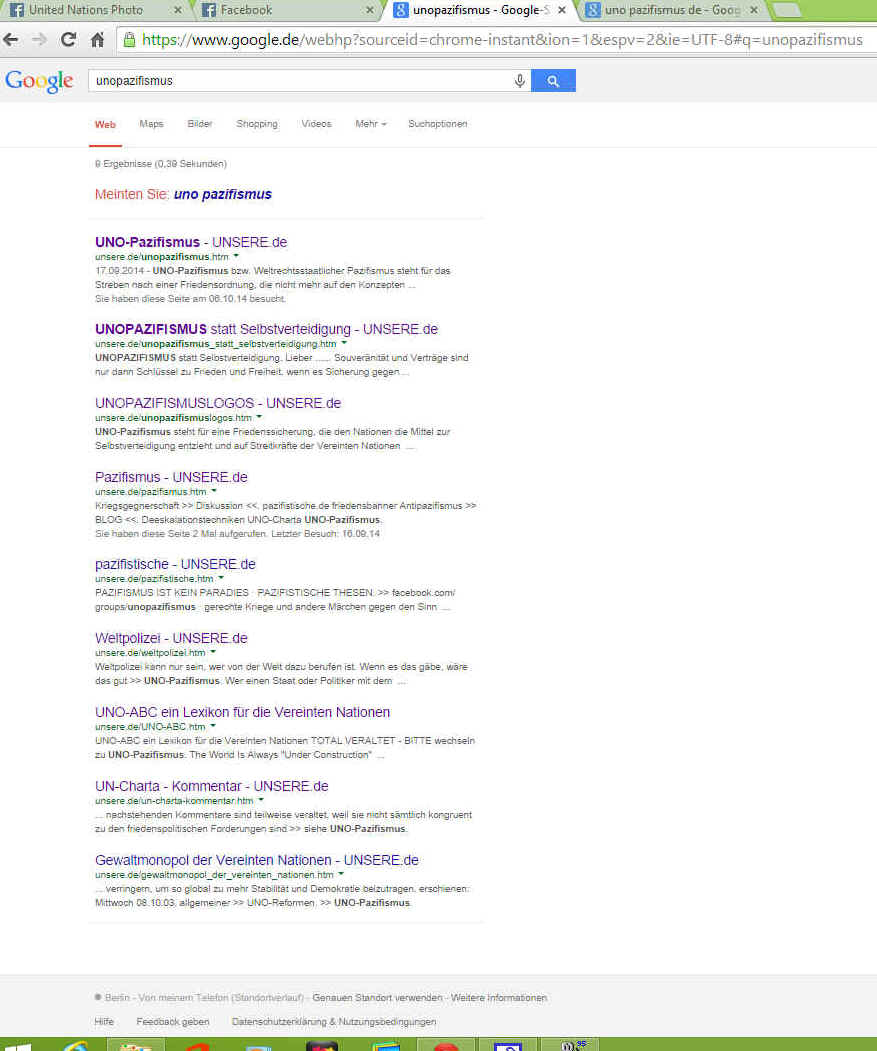The width and height of the screenshot is (877, 1051).
Task: Click the Windows Start button
Action: (16, 1046)
